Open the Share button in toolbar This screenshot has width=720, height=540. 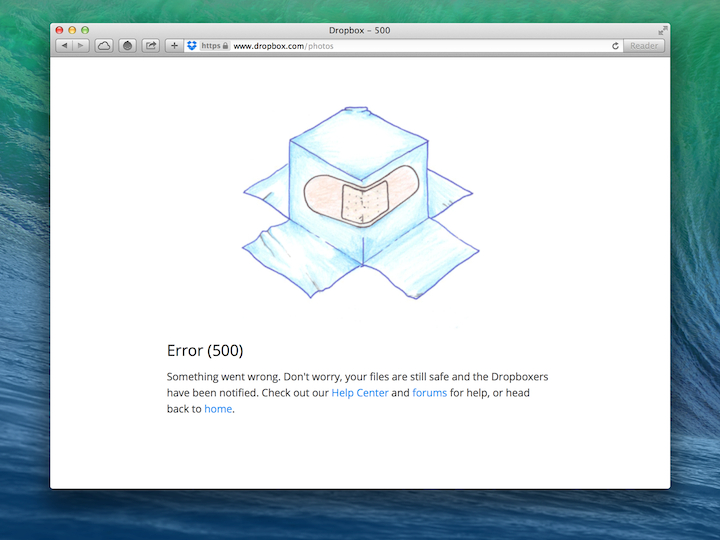[151, 45]
